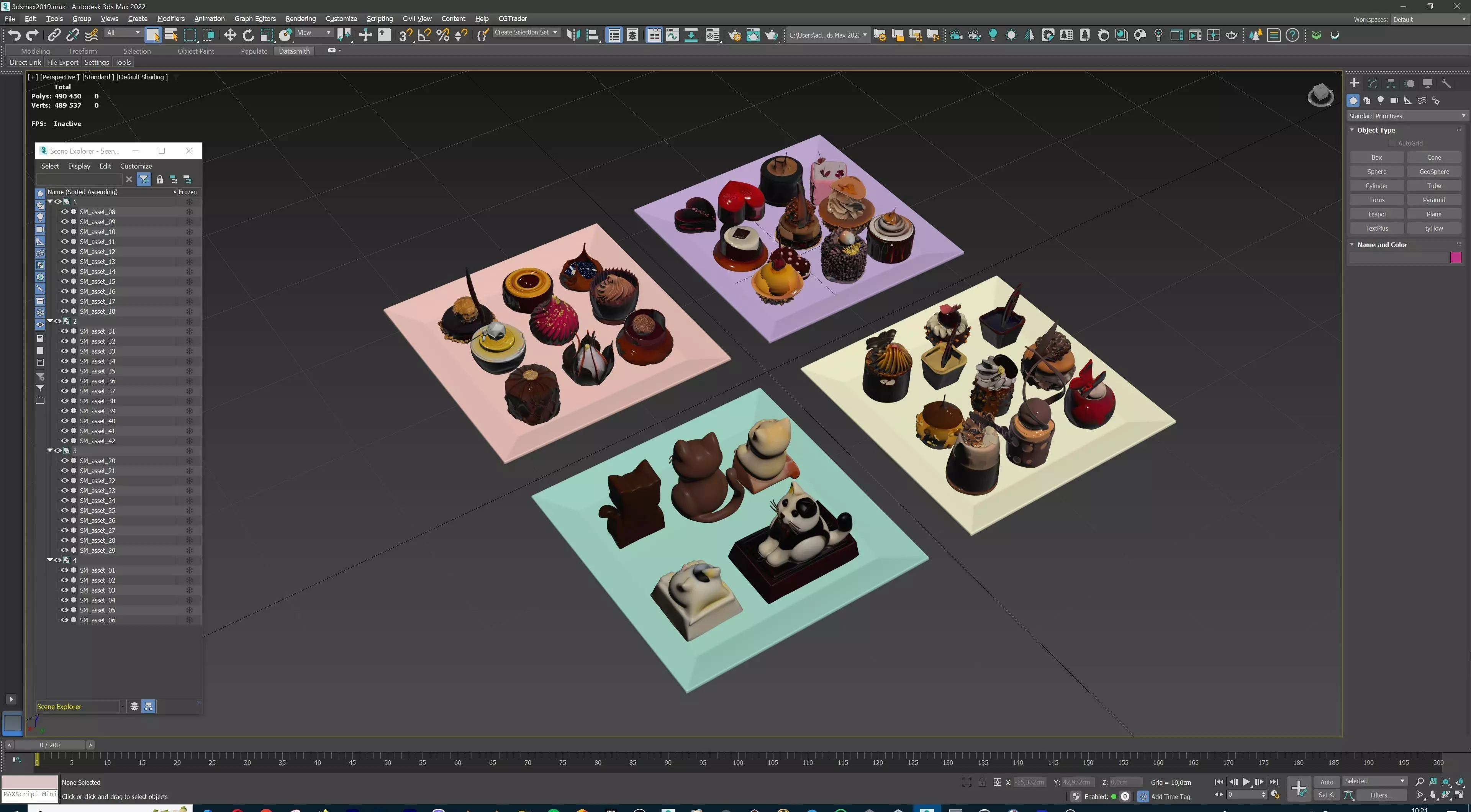This screenshot has height=812, width=1471.
Task: Click the Redo arrow icon
Action: pyautogui.click(x=33, y=35)
